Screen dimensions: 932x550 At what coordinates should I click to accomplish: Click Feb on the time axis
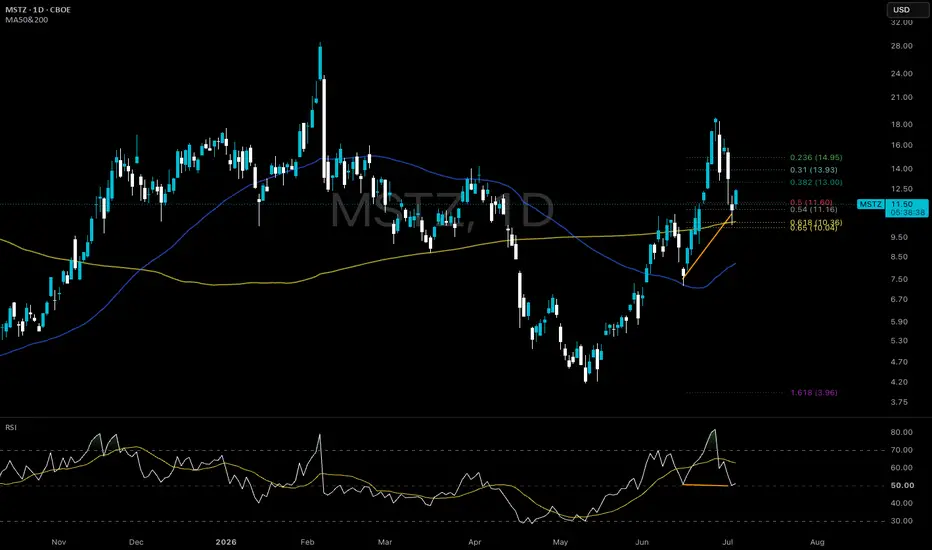307,542
